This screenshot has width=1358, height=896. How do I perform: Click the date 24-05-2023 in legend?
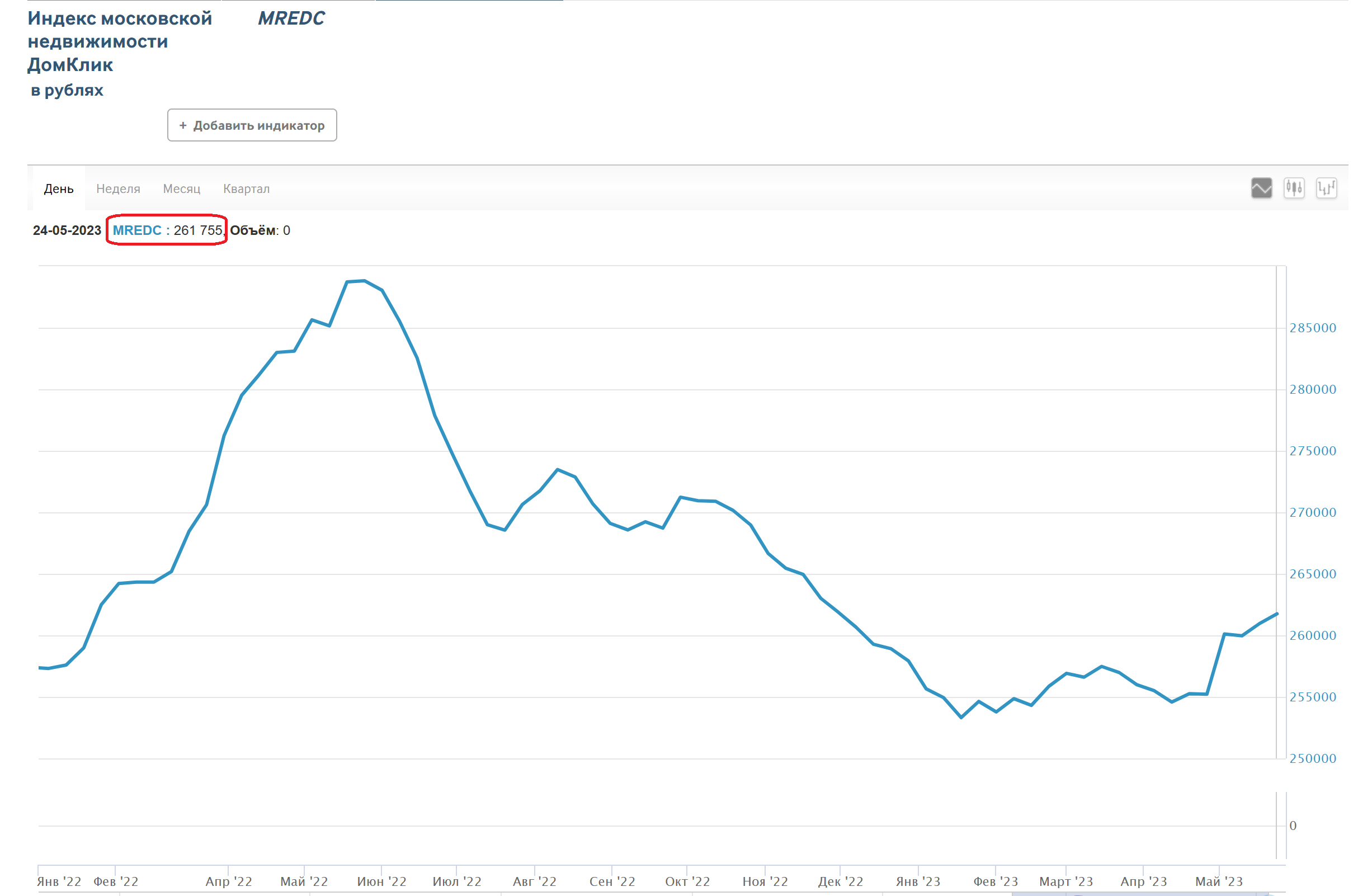pyautogui.click(x=68, y=232)
